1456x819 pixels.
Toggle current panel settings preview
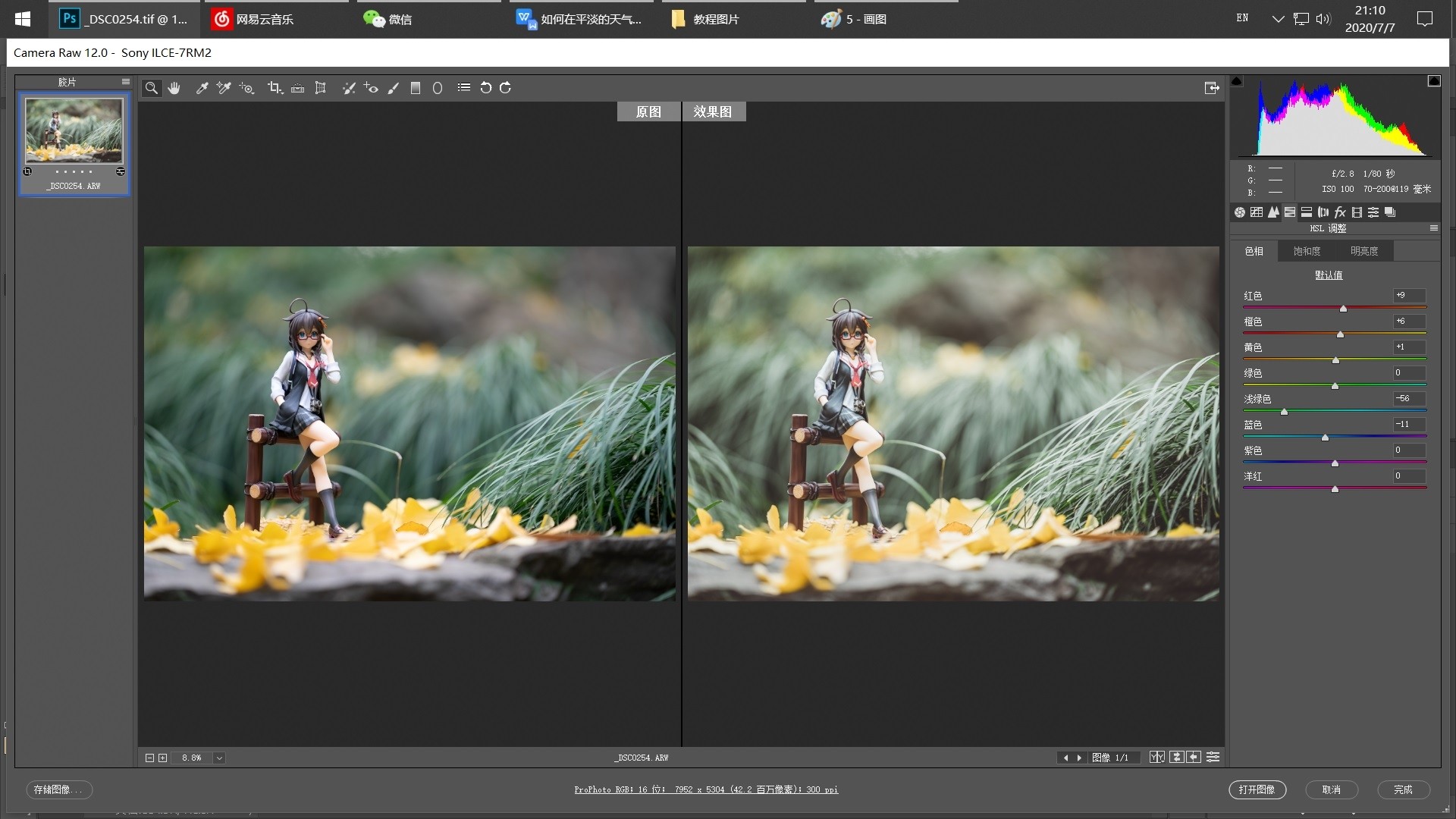coord(1213,758)
